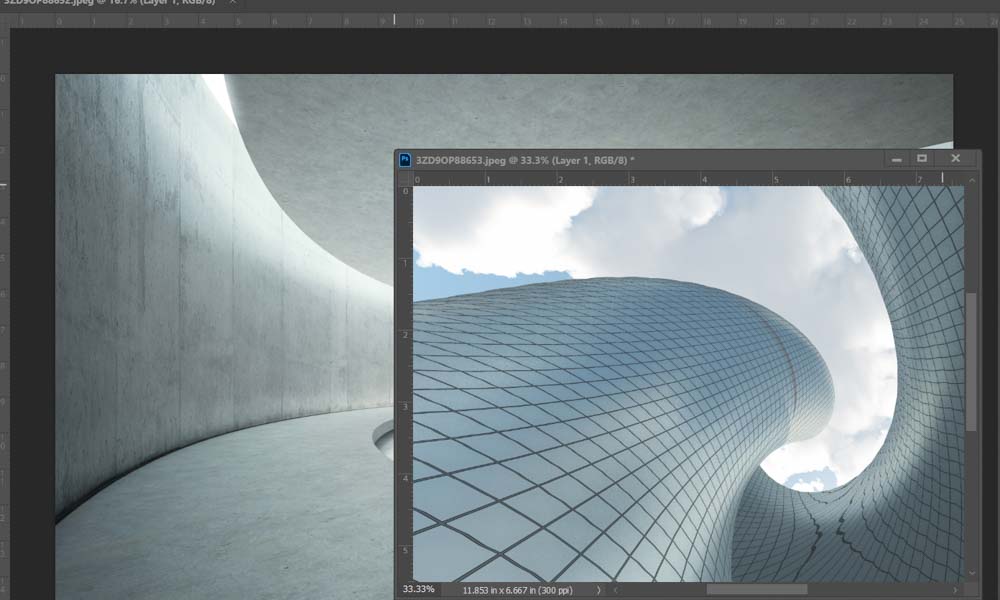Minimize the 3ZD9OP88653.jpeg floating window
This screenshot has width=1000, height=600.
[x=897, y=158]
